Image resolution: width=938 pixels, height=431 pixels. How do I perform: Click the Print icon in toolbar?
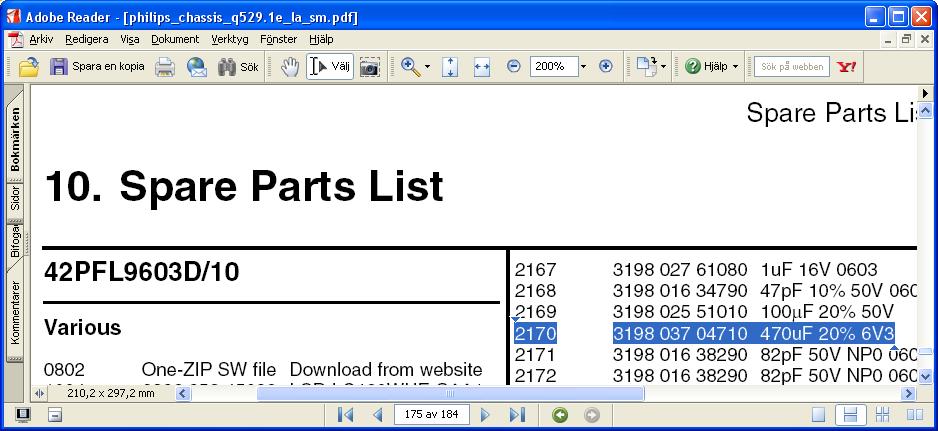click(165, 67)
